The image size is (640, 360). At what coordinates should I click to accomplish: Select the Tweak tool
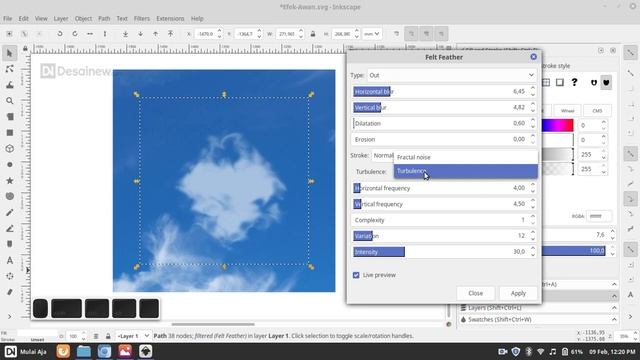coord(10,85)
